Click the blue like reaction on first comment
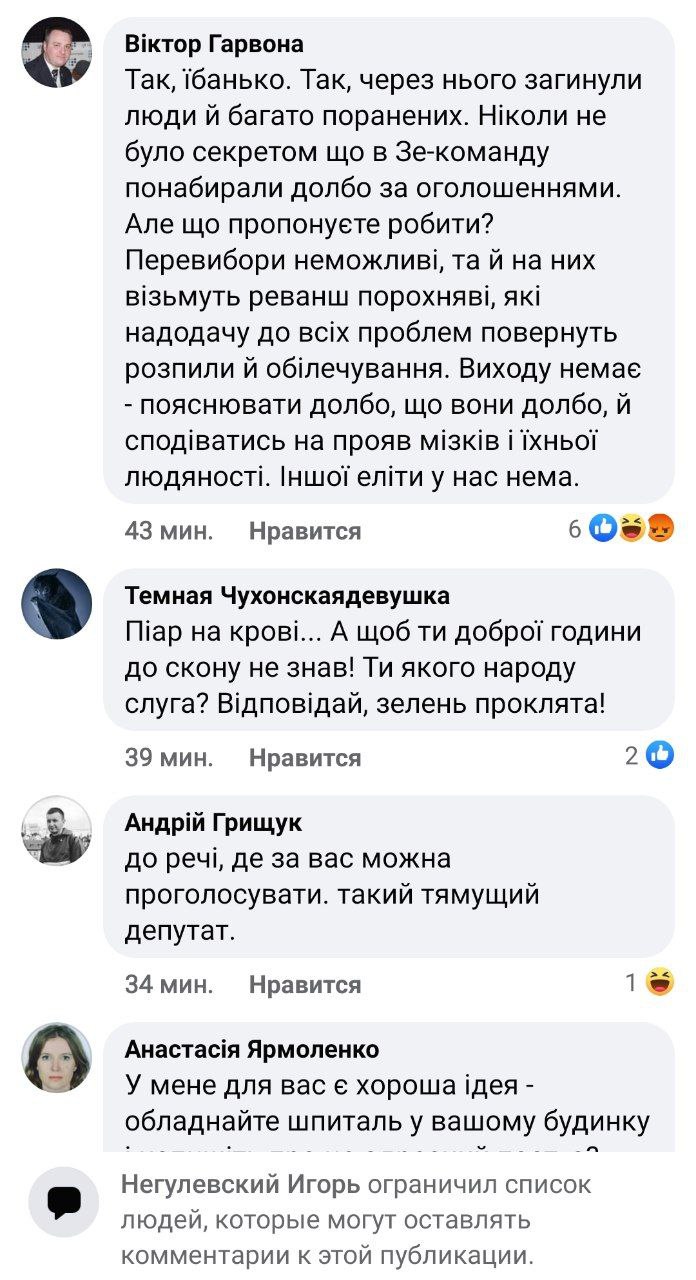 click(x=604, y=528)
